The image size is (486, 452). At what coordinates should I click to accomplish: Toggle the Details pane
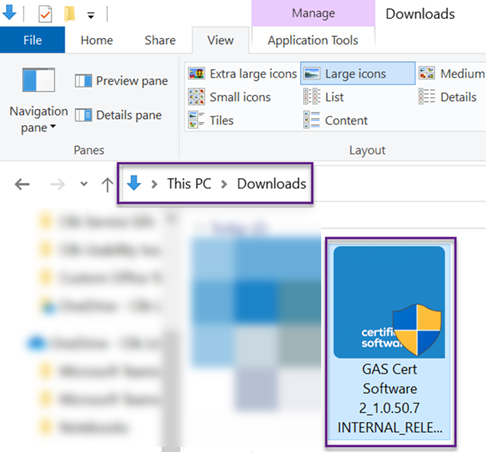(x=118, y=115)
